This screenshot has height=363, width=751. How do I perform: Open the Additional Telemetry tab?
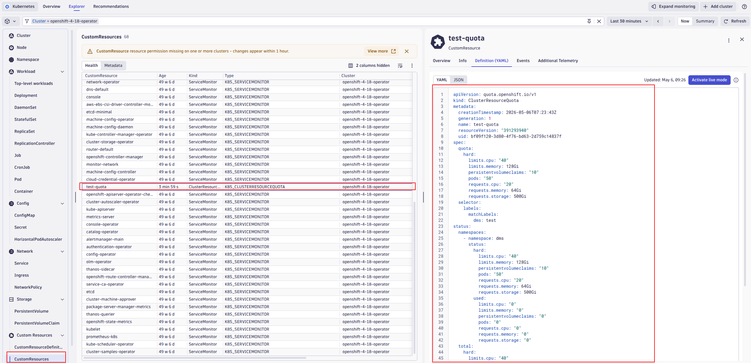coord(558,61)
